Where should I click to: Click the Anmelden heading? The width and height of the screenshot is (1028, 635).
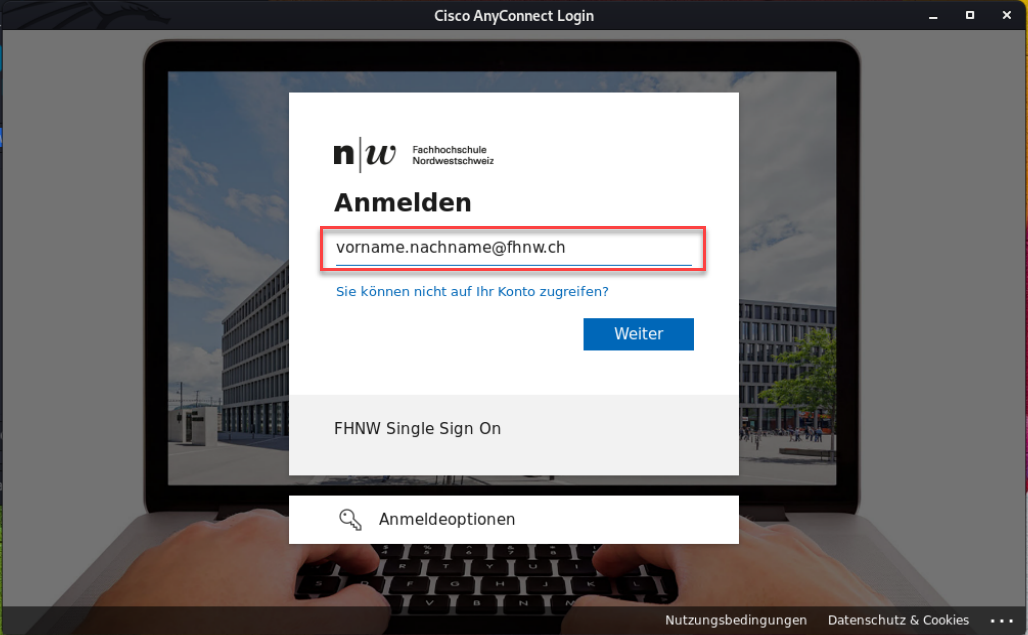[403, 202]
